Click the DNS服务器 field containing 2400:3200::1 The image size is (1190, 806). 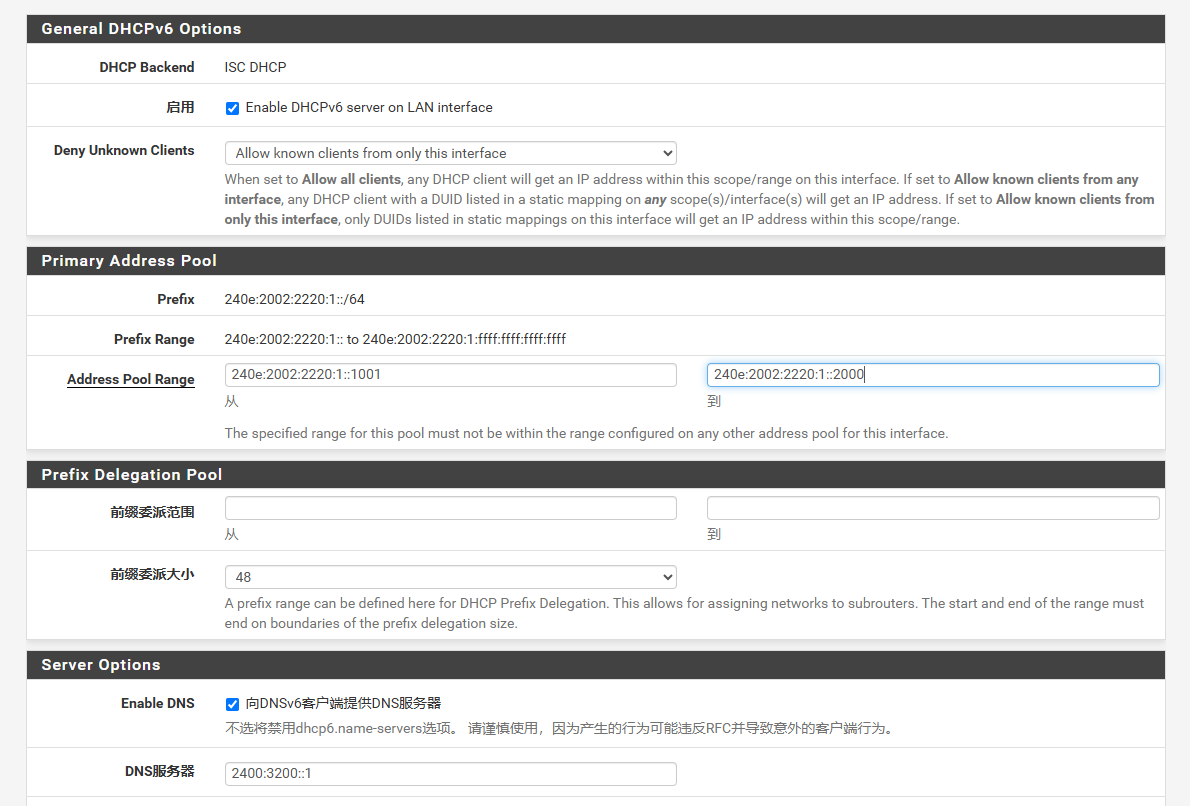(x=450, y=774)
